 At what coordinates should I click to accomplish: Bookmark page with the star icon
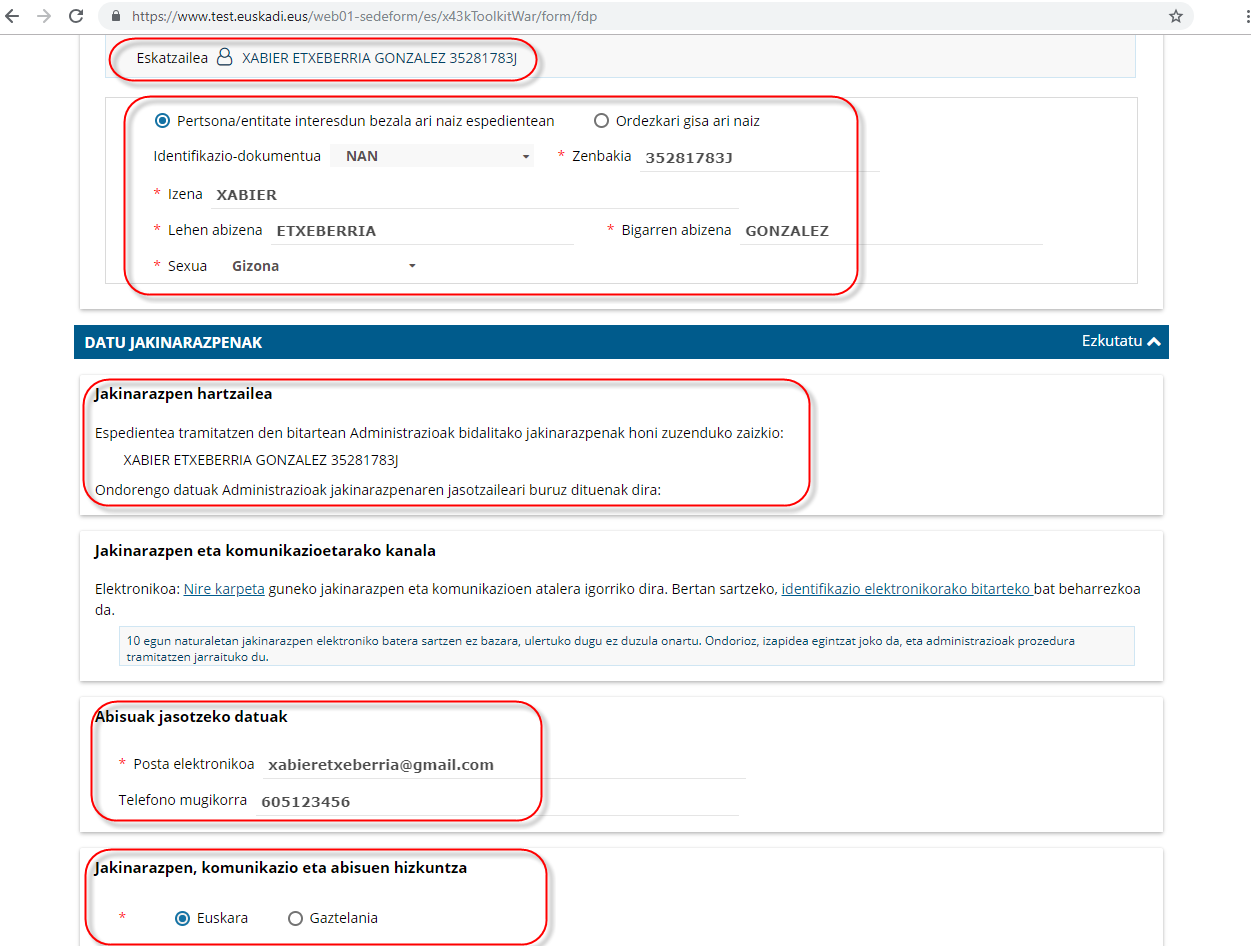pos(1176,17)
